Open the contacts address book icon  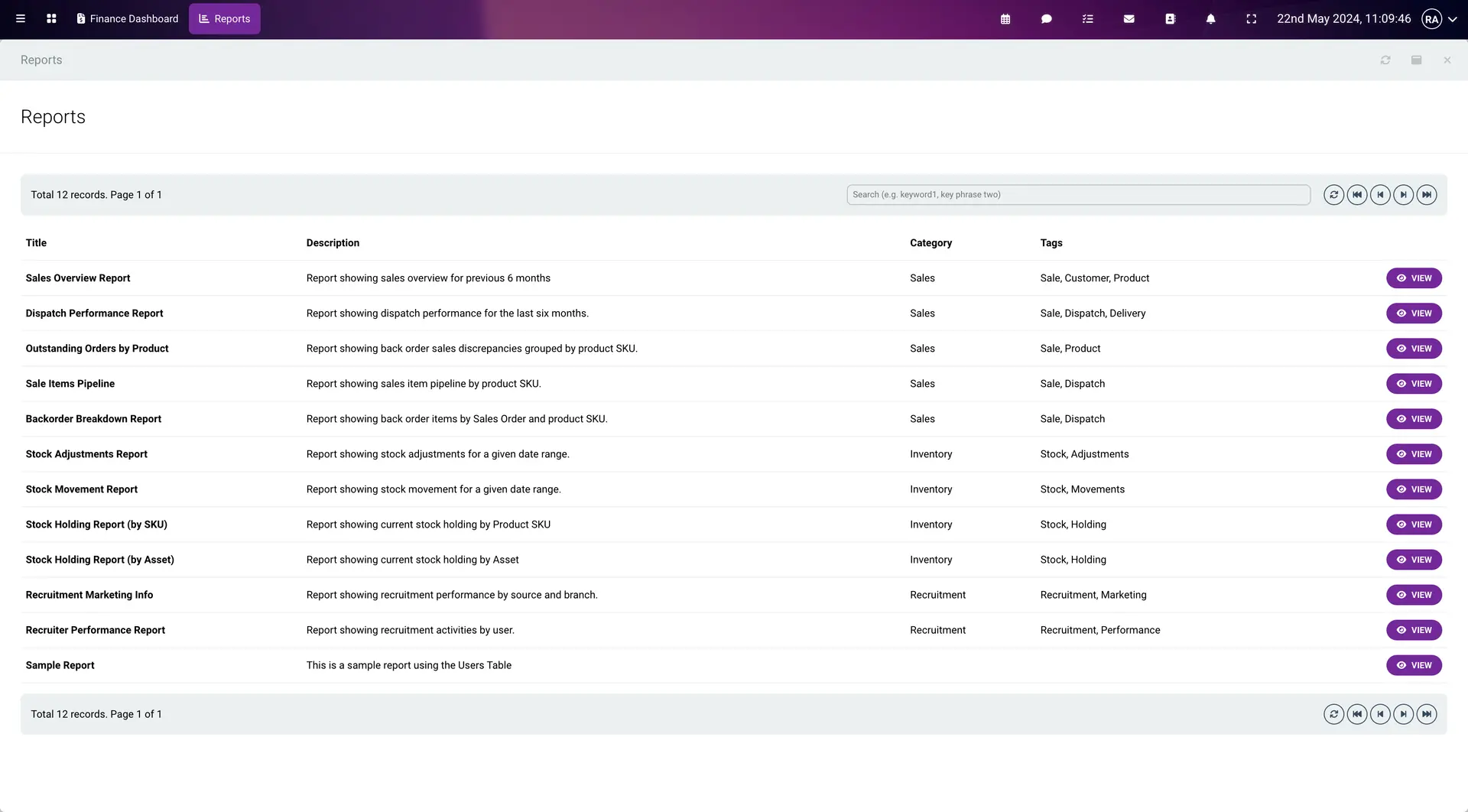pos(1170,19)
